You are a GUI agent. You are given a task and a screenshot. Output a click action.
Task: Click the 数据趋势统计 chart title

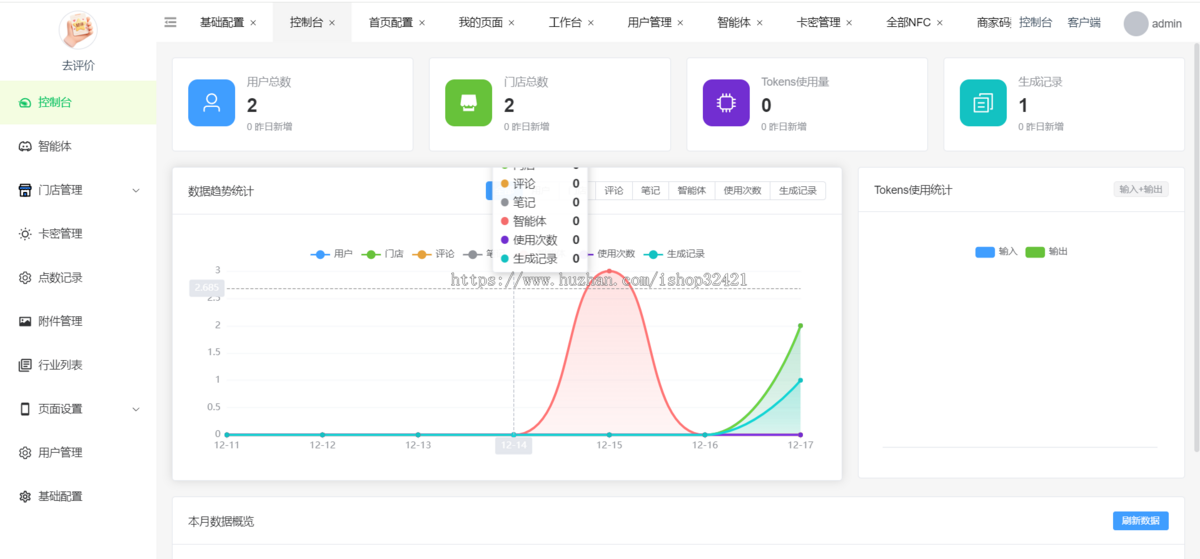tap(221, 191)
